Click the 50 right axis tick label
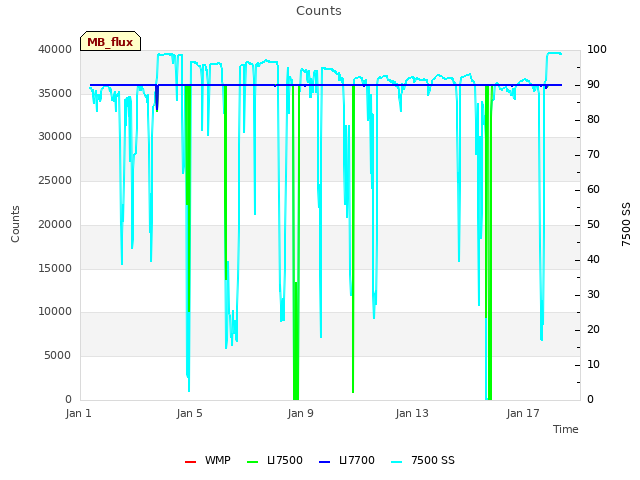The height and width of the screenshot is (480, 640). point(593,224)
